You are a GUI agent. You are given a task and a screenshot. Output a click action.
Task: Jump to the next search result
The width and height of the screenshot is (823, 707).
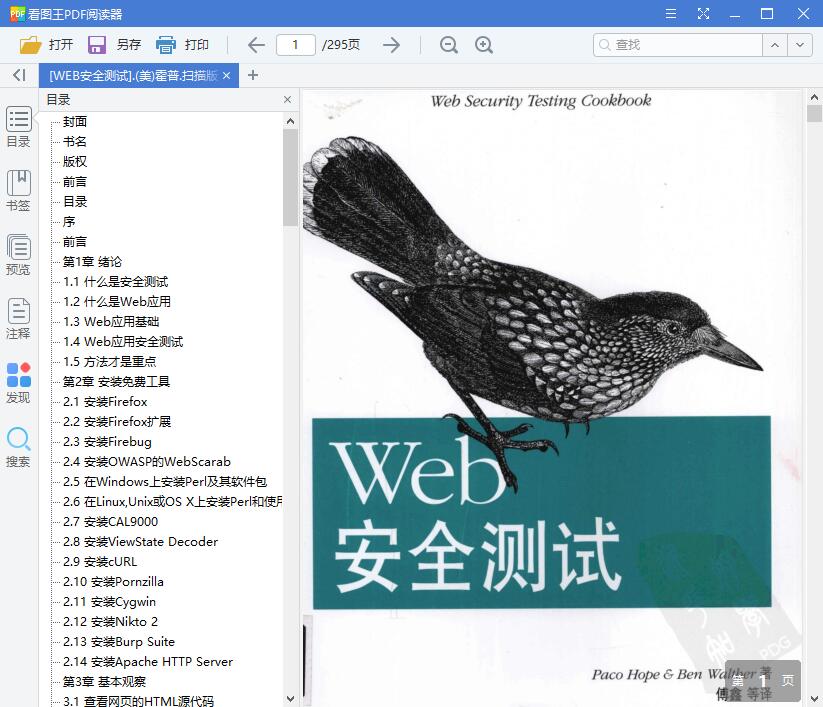[800, 45]
